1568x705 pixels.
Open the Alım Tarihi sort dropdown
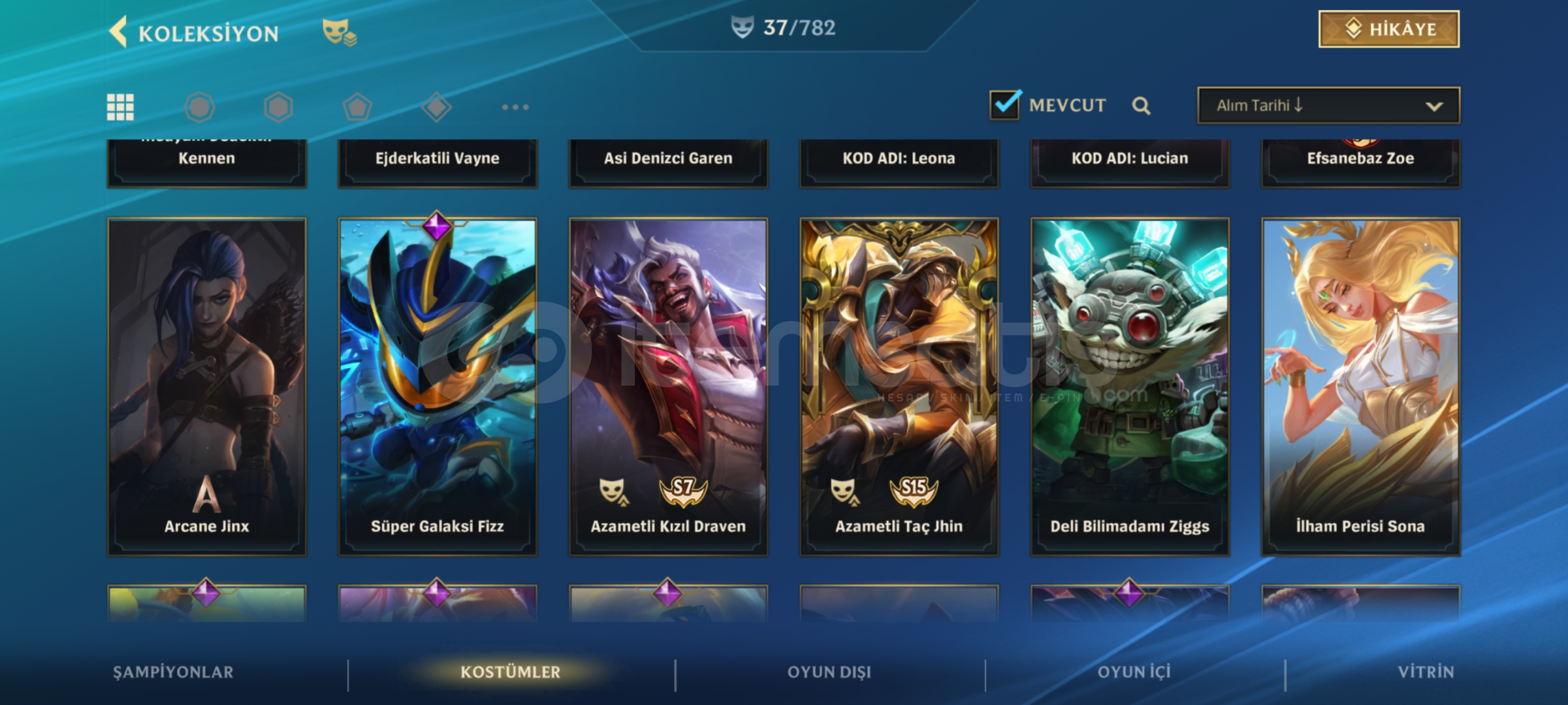click(1329, 105)
